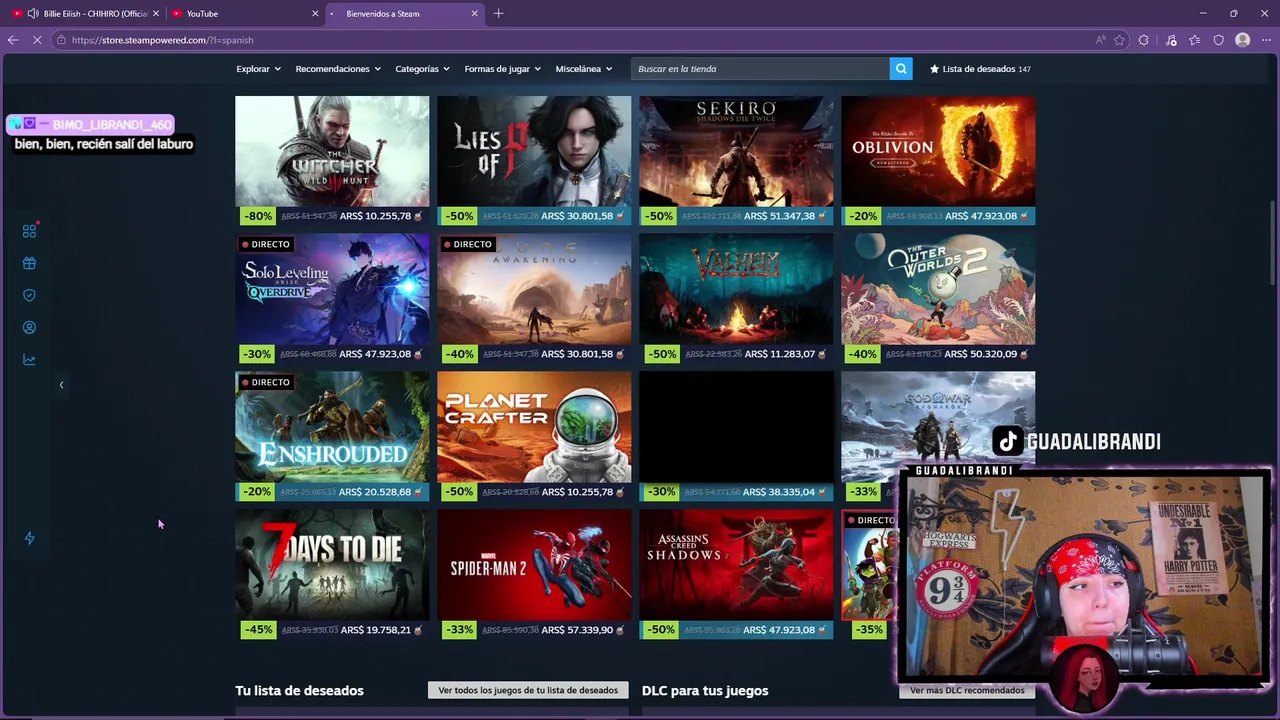
Task: Click the browser address bar URL
Action: [162, 40]
